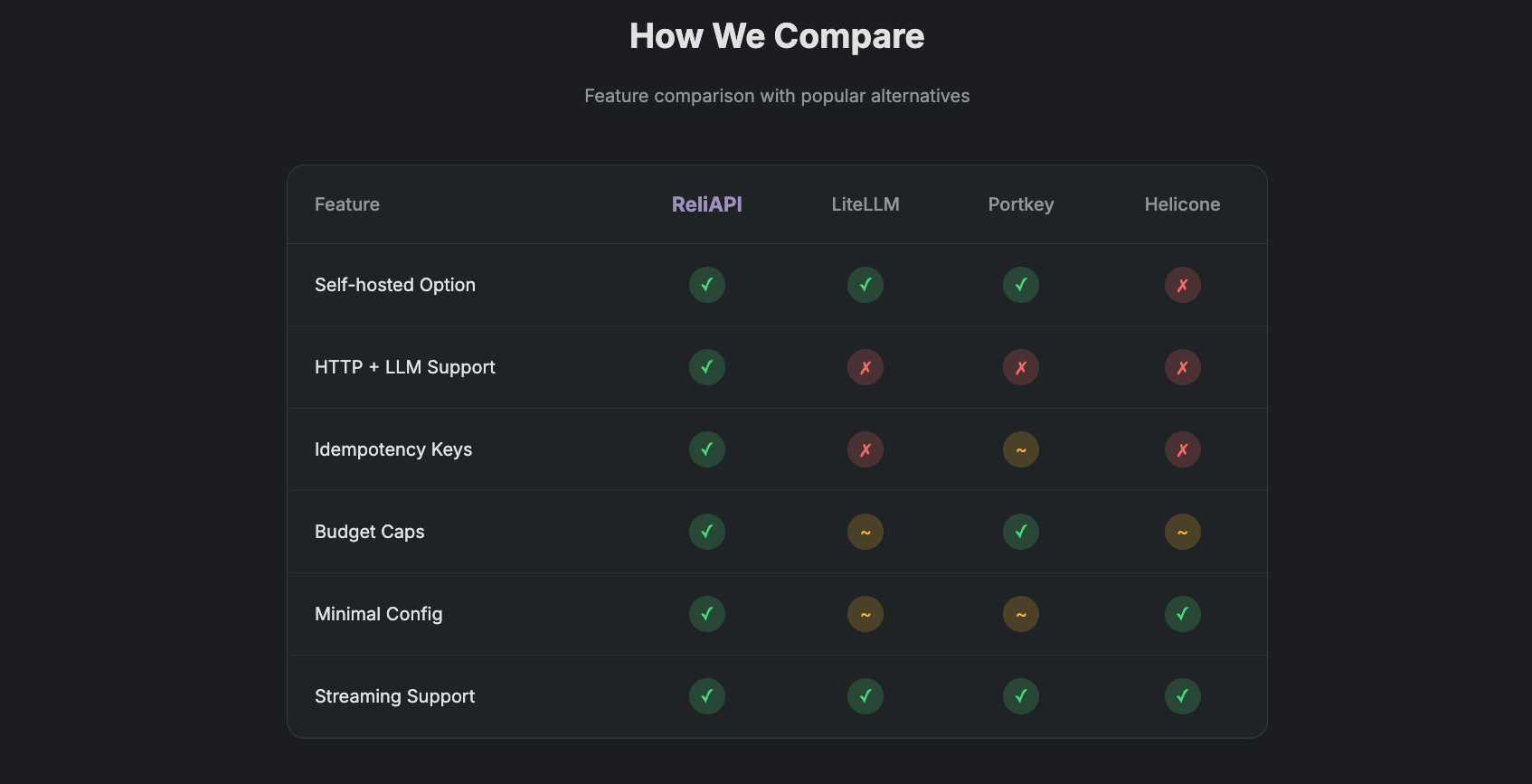Click ReliAPI checkmark for HTTP + LLM Support
This screenshot has height=784, width=1532.
click(x=707, y=367)
